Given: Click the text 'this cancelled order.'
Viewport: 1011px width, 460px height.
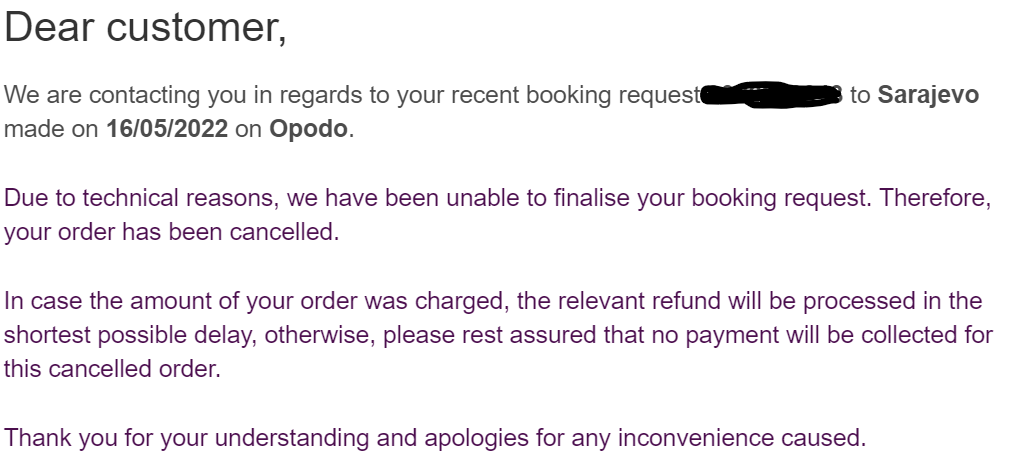Looking at the screenshot, I should click(x=112, y=370).
